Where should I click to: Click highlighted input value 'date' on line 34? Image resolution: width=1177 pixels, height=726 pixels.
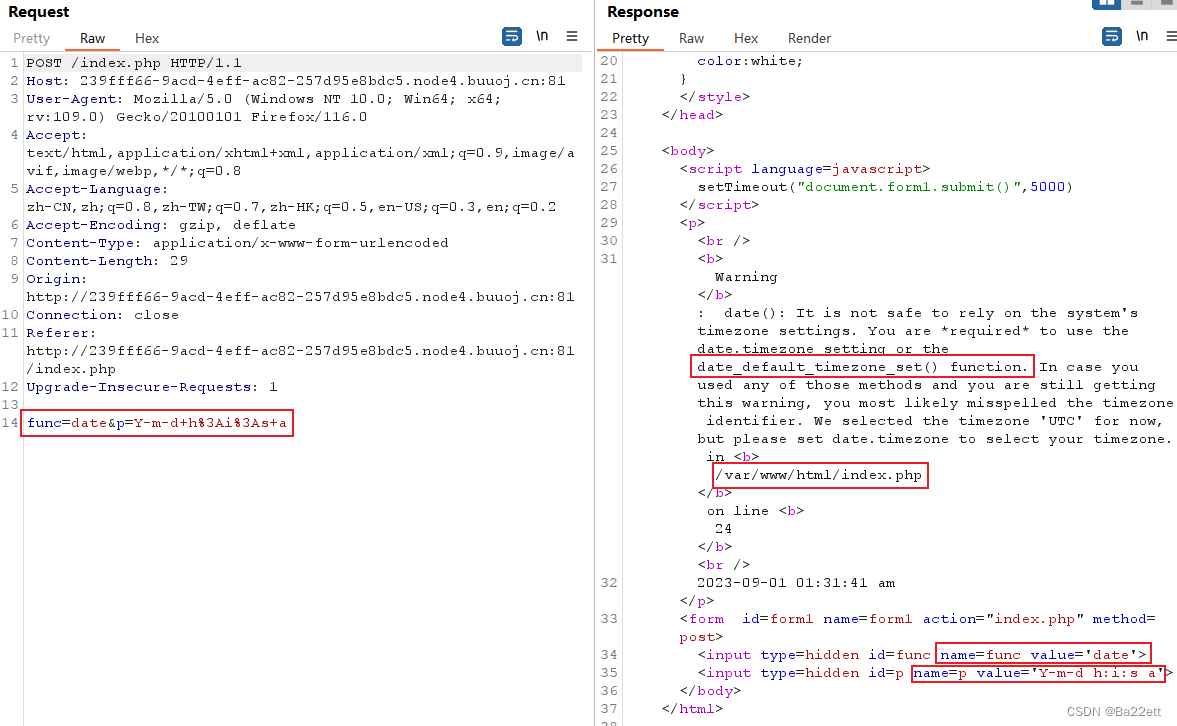click(x=1045, y=654)
